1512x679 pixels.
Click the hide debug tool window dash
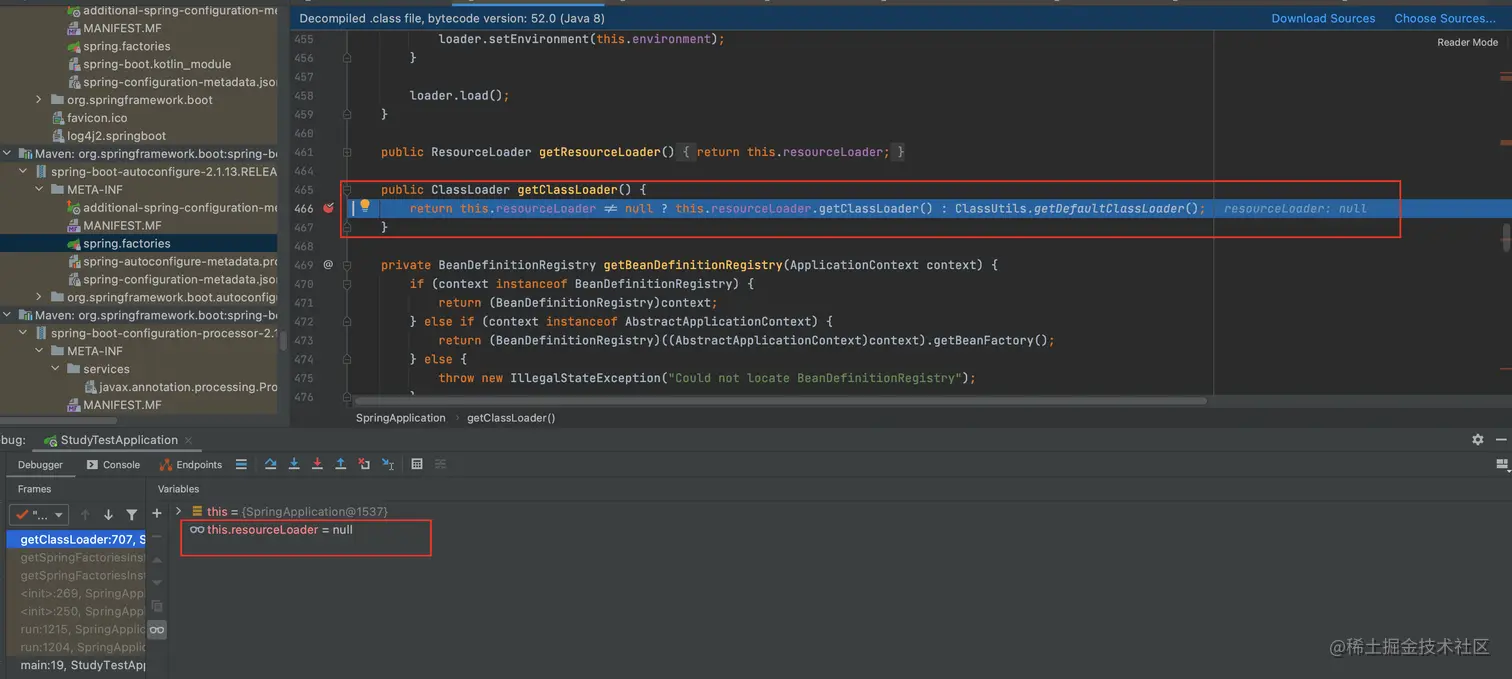coord(1501,439)
